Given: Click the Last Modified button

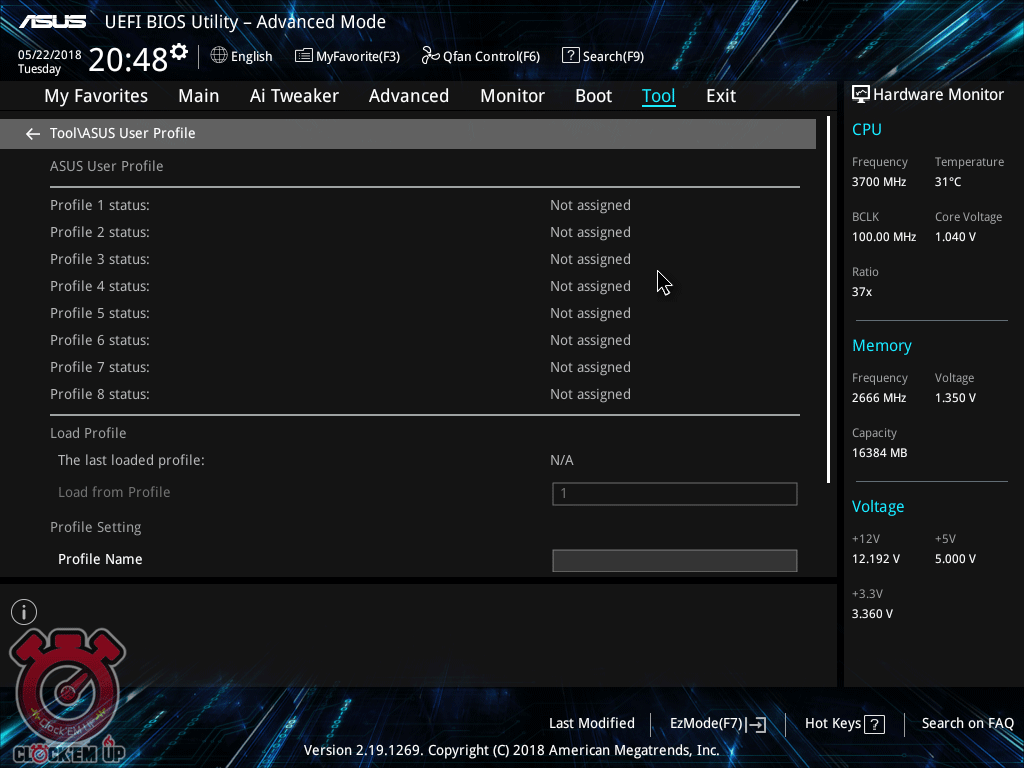Looking at the screenshot, I should point(591,723).
